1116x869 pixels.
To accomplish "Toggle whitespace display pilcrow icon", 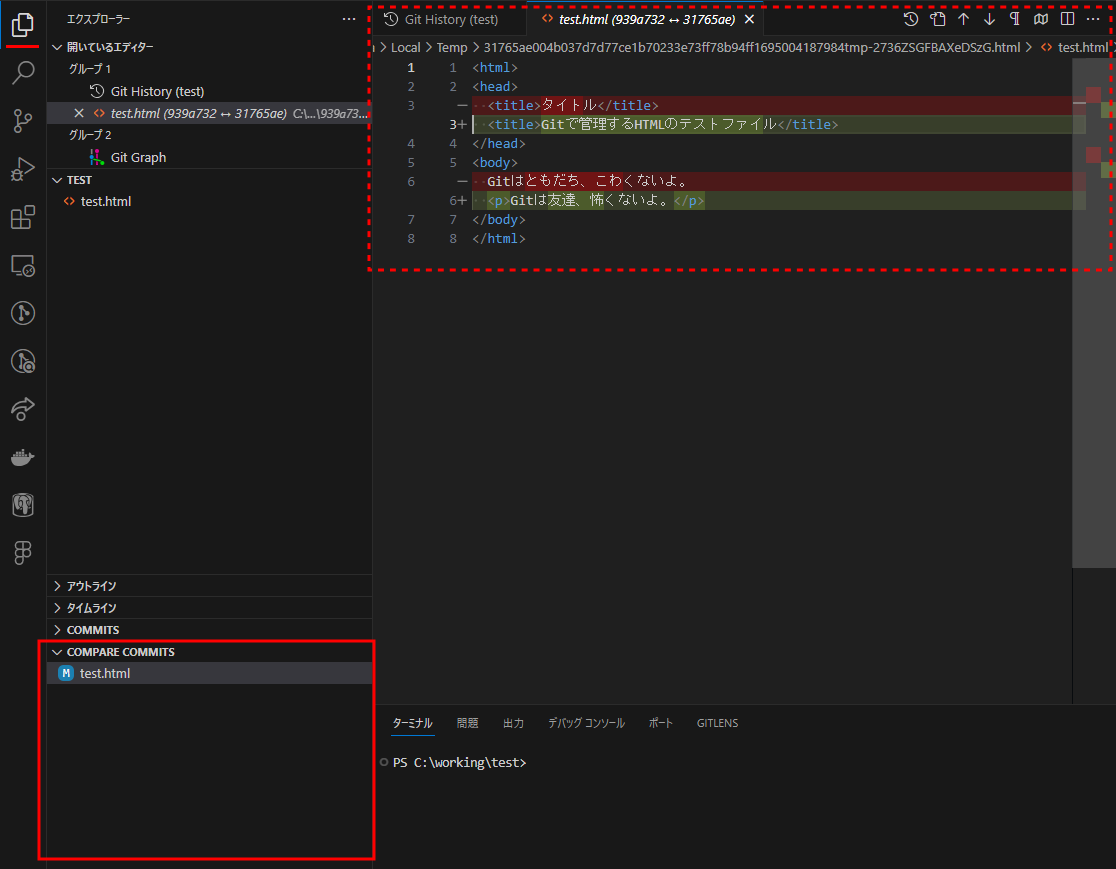I will click(x=1015, y=19).
